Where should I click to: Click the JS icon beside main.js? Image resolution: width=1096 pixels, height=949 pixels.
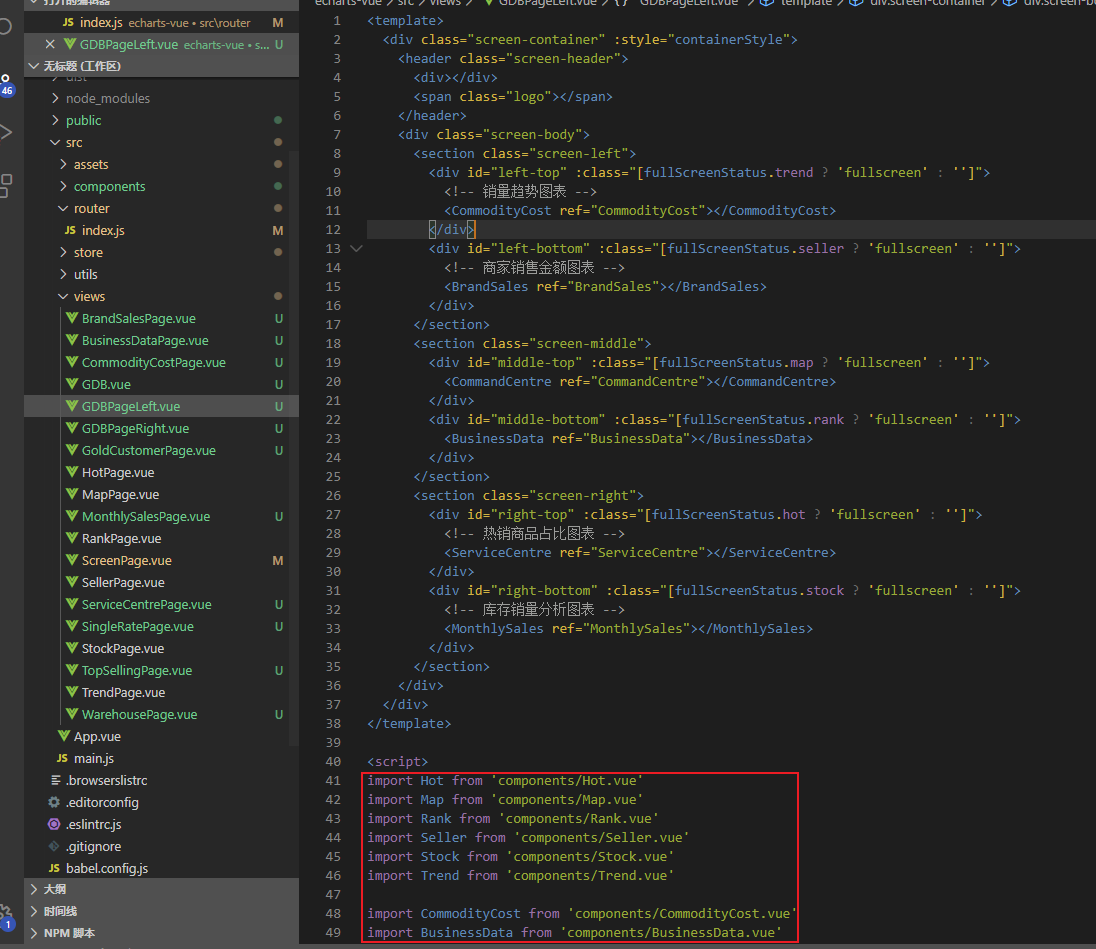click(62, 758)
